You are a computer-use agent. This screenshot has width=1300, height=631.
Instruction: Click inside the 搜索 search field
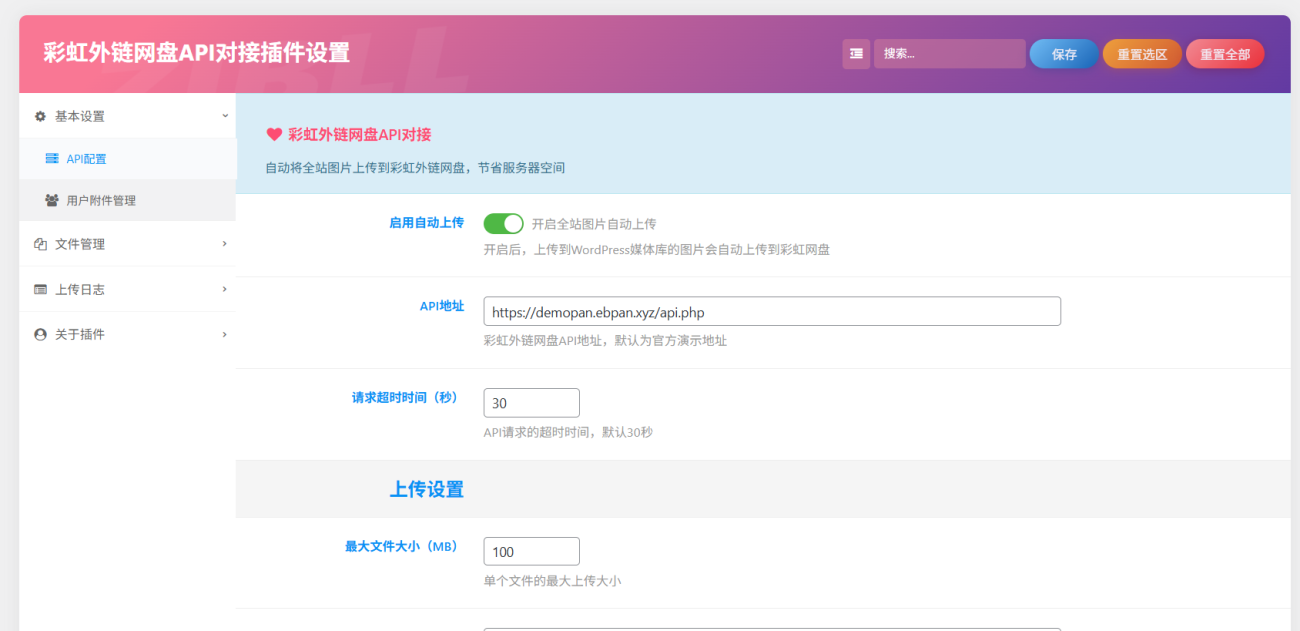[948, 52]
